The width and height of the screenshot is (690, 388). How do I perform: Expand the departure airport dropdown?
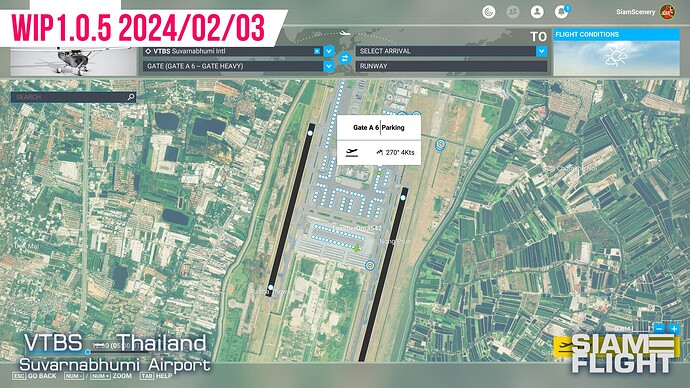[x=329, y=51]
